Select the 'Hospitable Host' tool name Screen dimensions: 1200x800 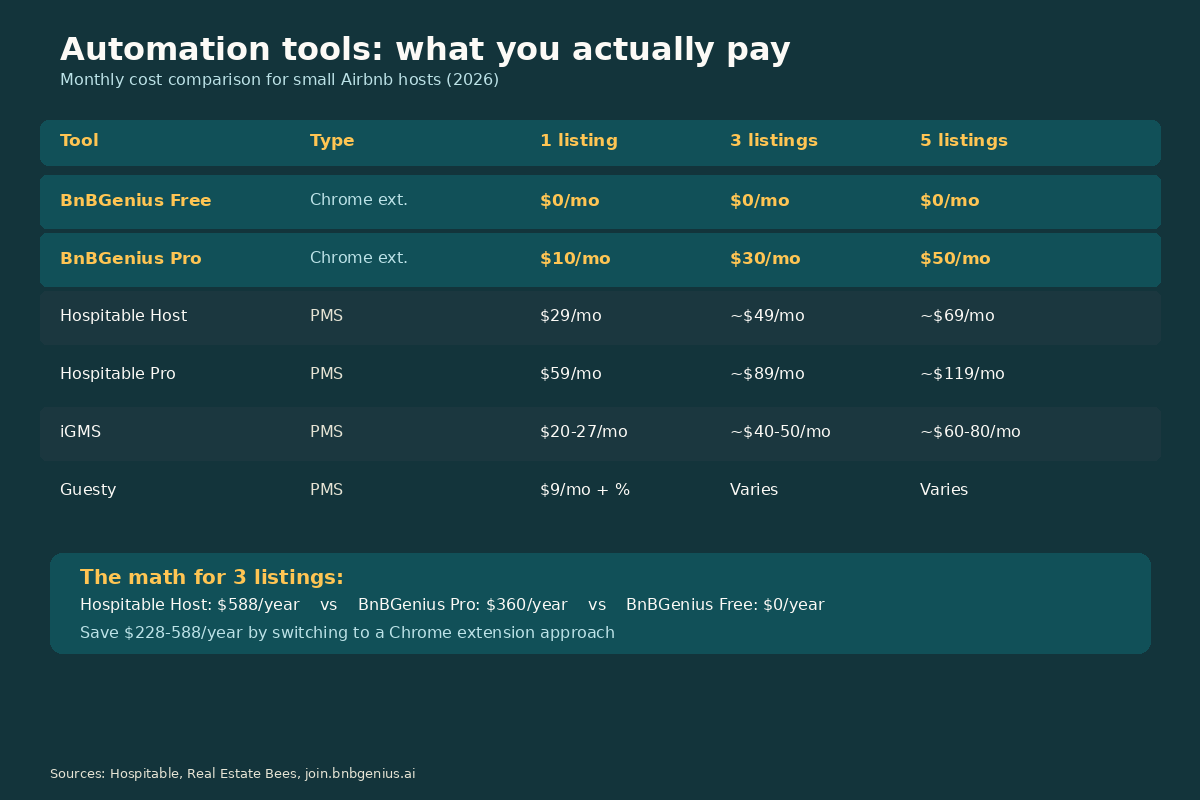click(x=123, y=316)
